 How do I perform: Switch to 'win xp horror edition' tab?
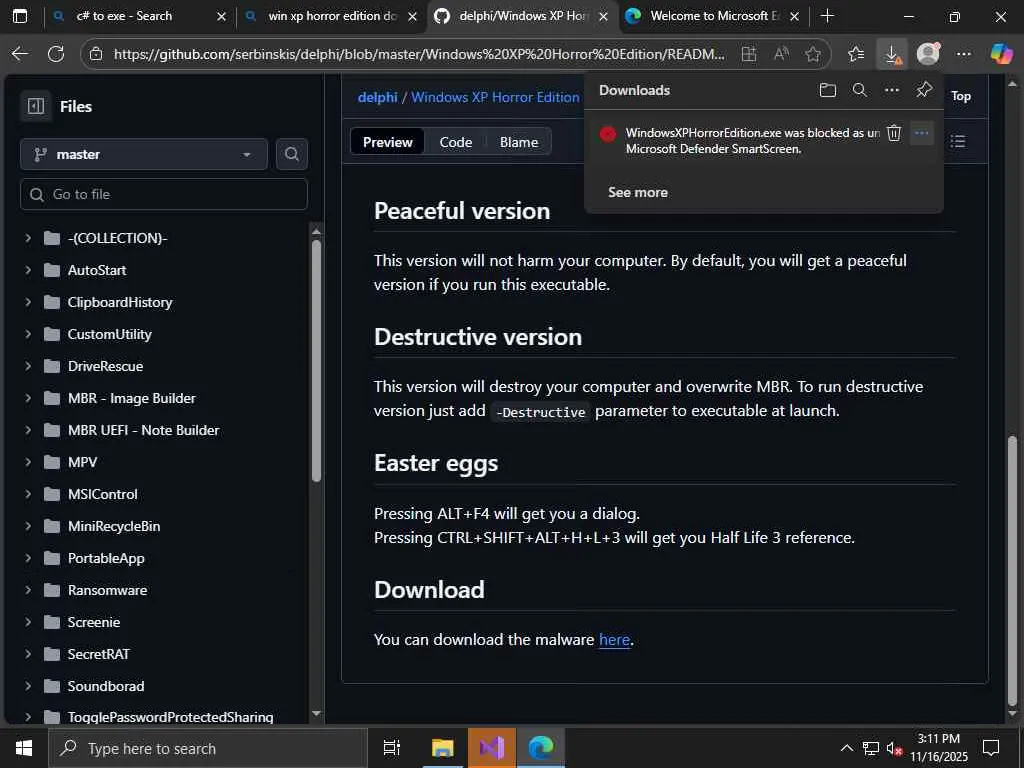click(332, 16)
